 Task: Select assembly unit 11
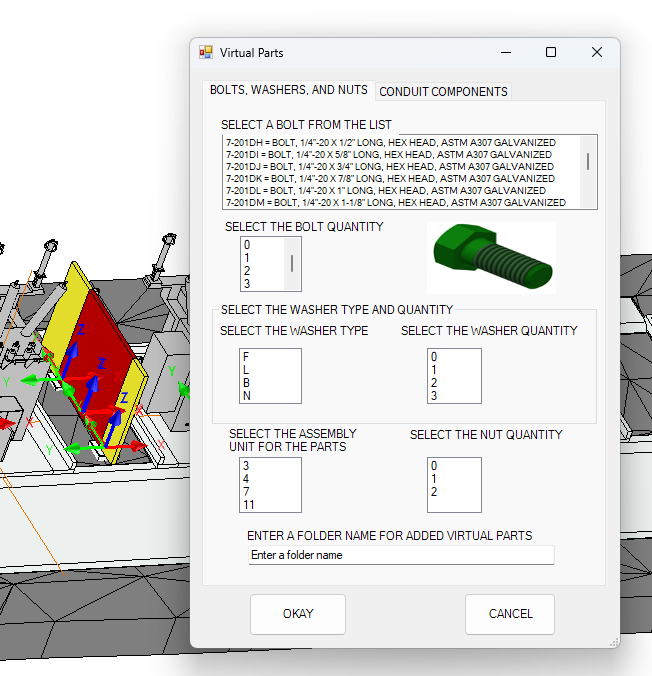270,504
